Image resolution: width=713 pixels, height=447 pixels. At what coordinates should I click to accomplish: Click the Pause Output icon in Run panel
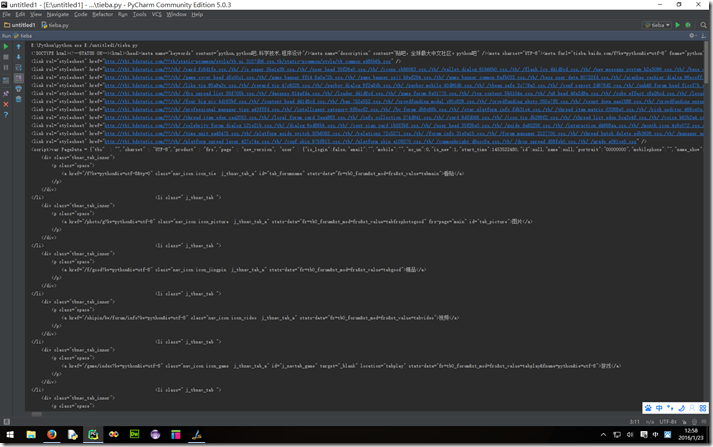click(x=6, y=68)
